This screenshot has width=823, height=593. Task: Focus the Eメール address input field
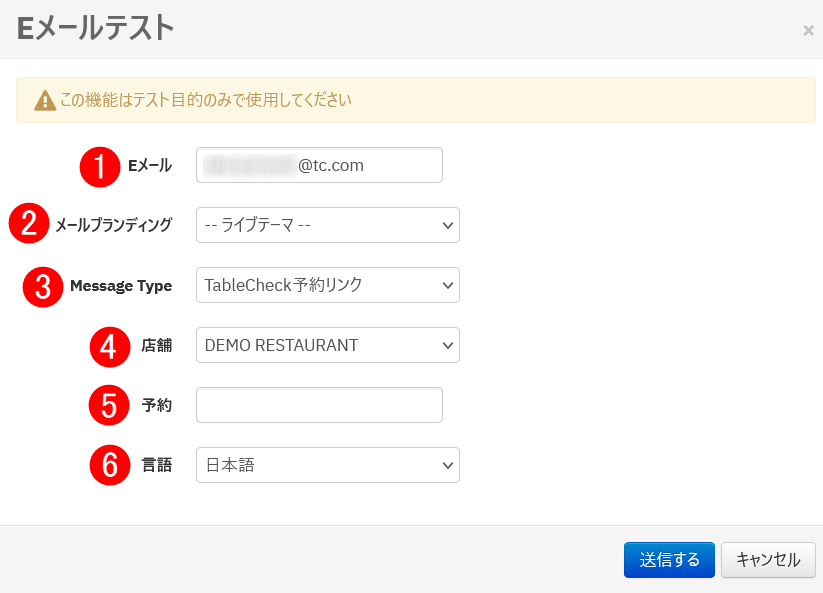319,166
